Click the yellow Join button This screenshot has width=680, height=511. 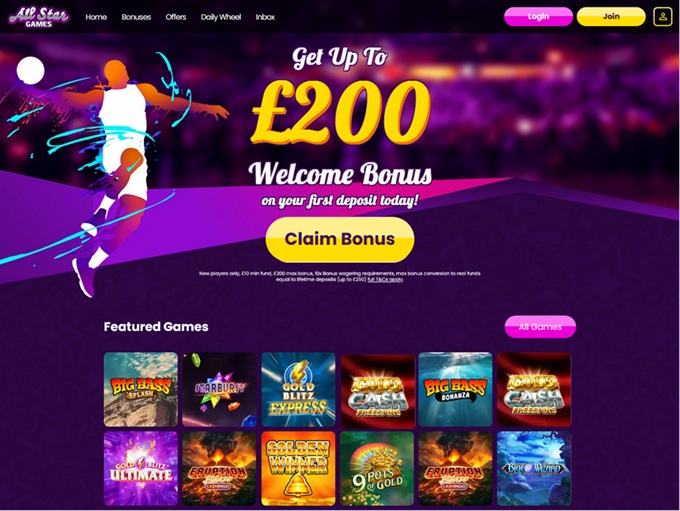611,16
